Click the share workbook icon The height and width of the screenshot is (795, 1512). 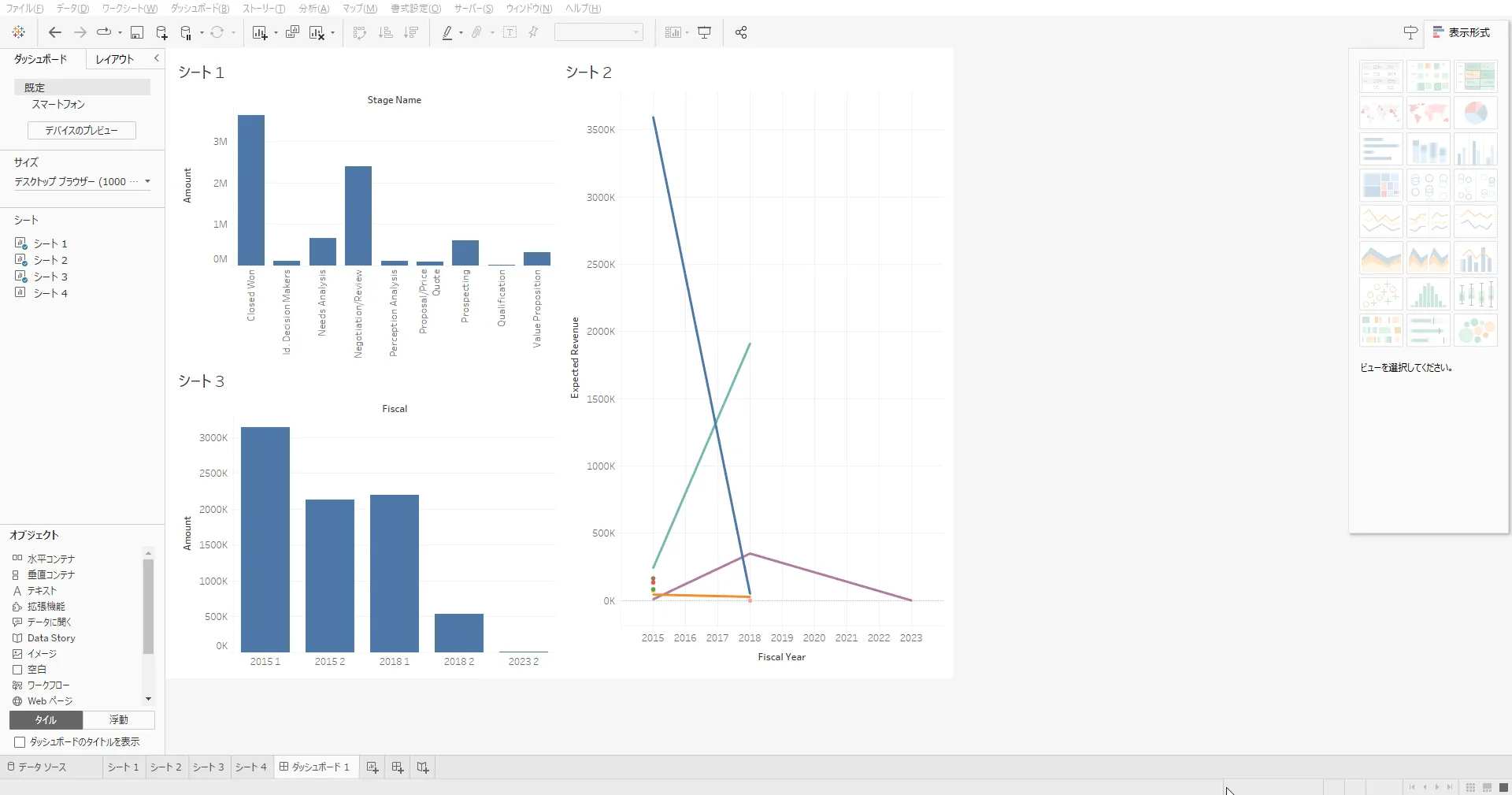coord(740,32)
